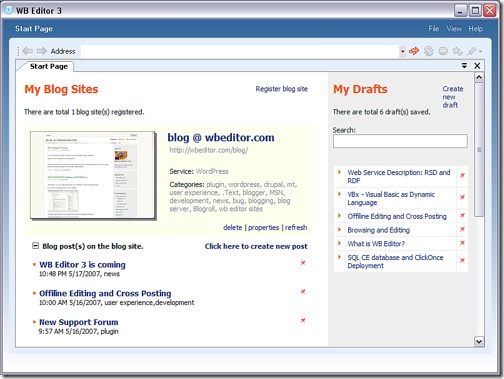Open draft SQL CE database and ClickOnce Deployment
The height and width of the screenshot is (379, 504).
click(x=395, y=261)
